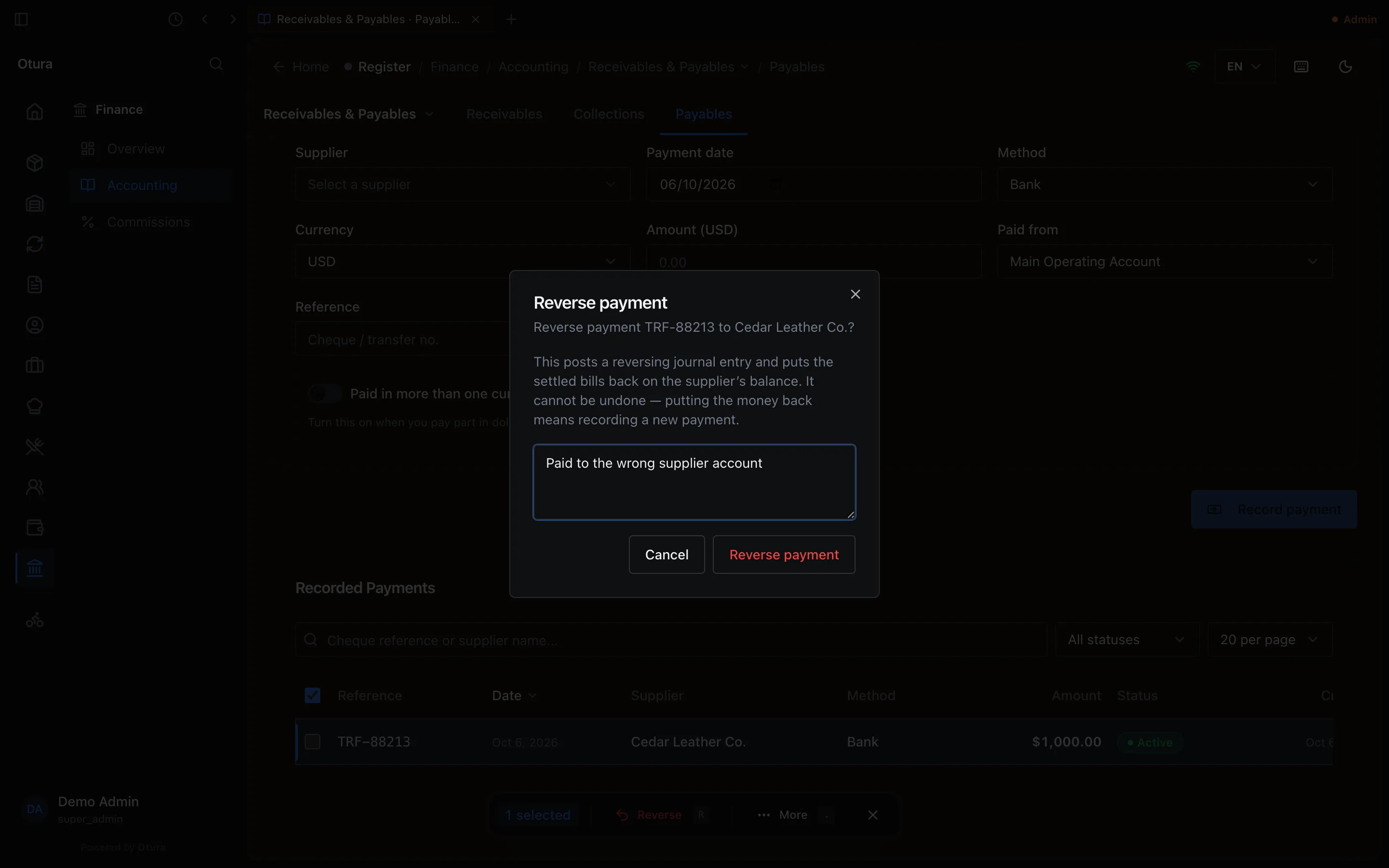Image resolution: width=1389 pixels, height=868 pixels.
Task: Click the payments search field
Action: pyautogui.click(x=671, y=639)
